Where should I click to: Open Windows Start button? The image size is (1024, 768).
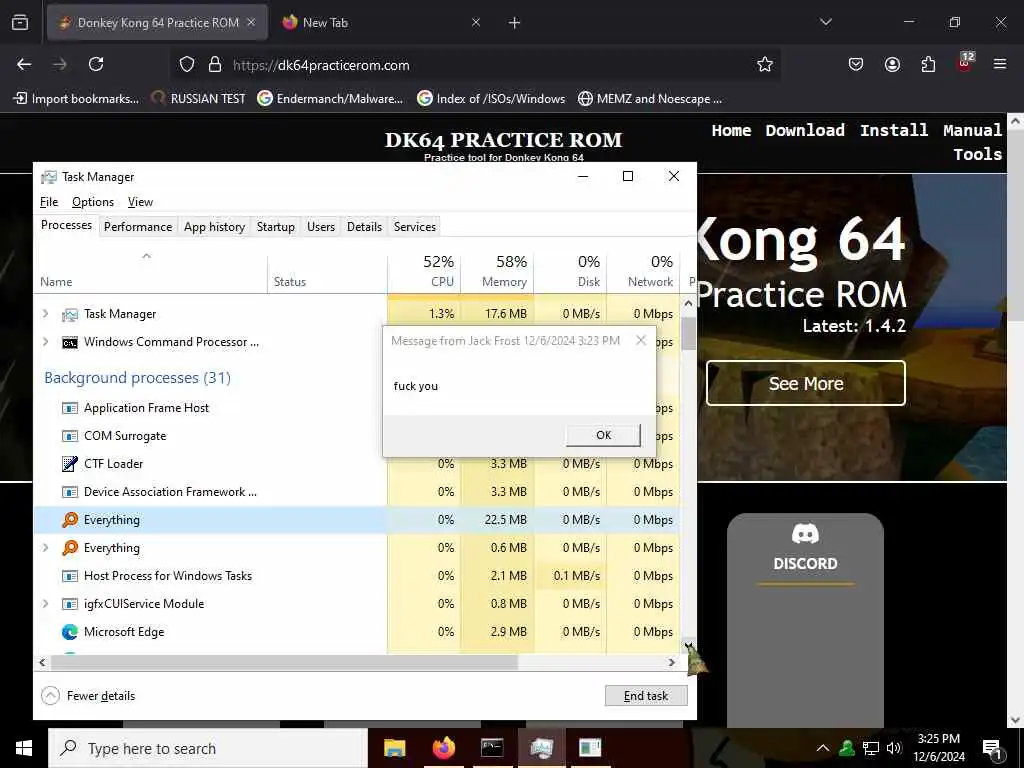click(x=24, y=748)
